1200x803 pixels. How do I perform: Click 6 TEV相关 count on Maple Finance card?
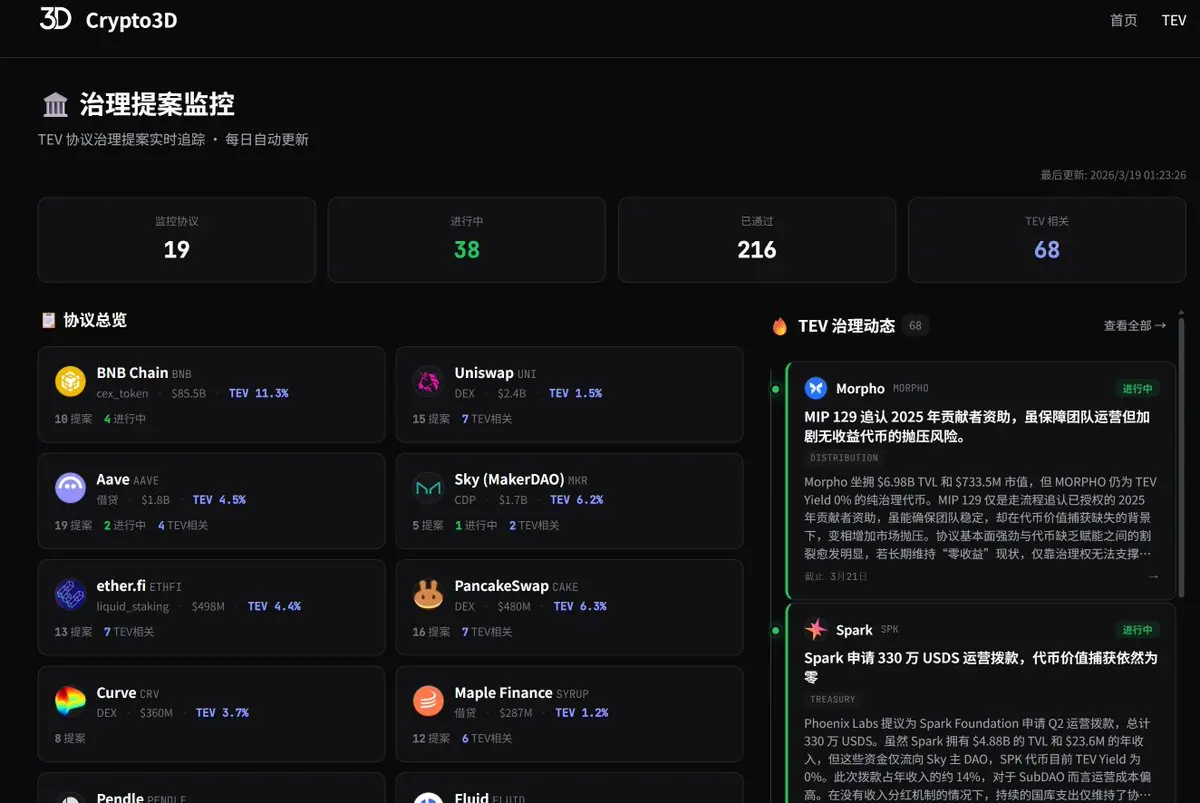[x=487, y=738]
